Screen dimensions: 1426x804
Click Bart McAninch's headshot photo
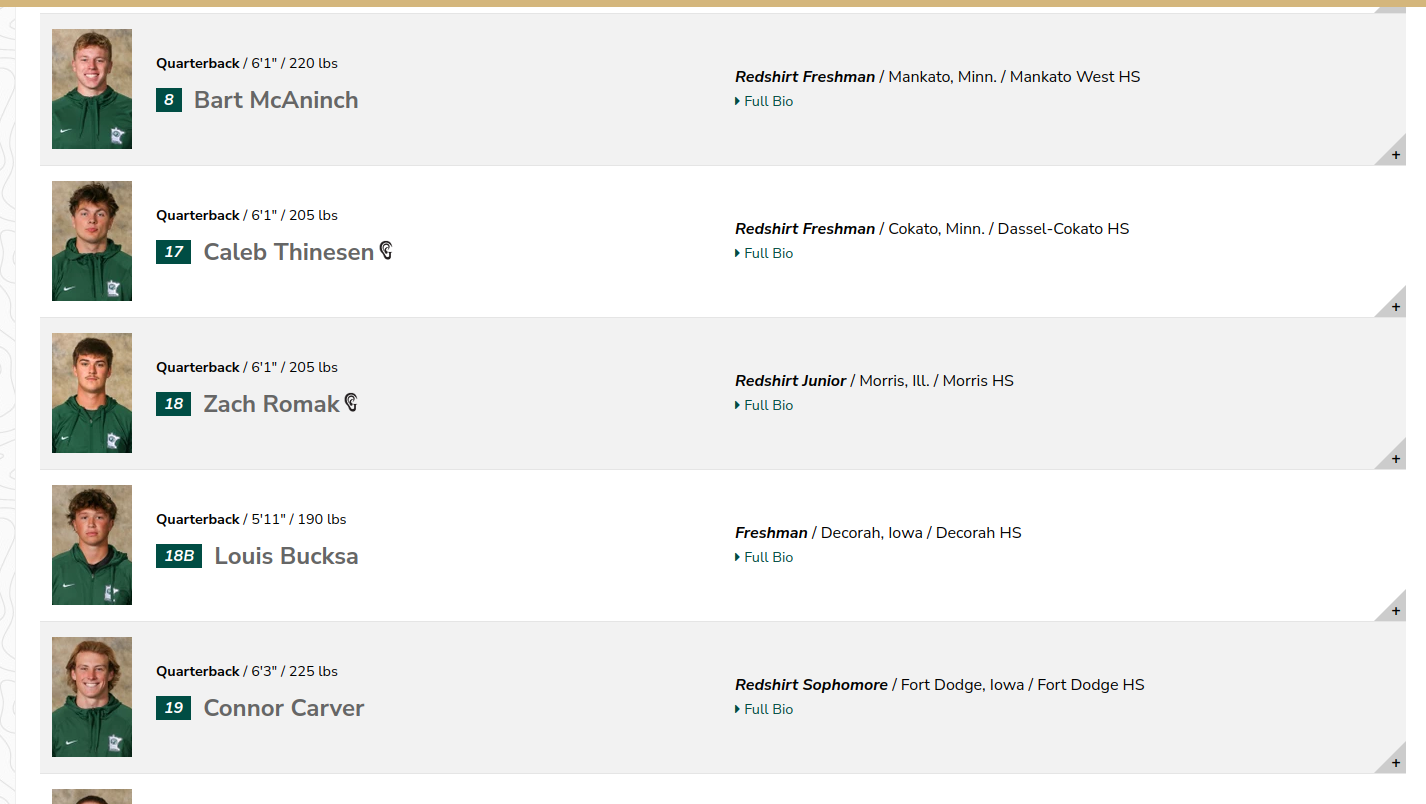click(x=92, y=89)
